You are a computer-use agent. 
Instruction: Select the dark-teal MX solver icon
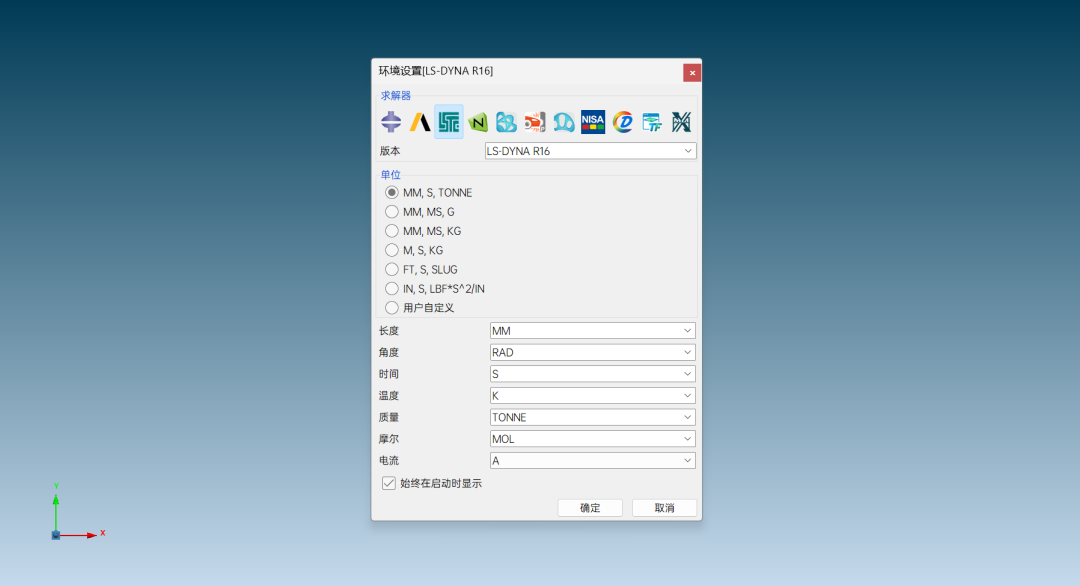[x=681, y=122]
